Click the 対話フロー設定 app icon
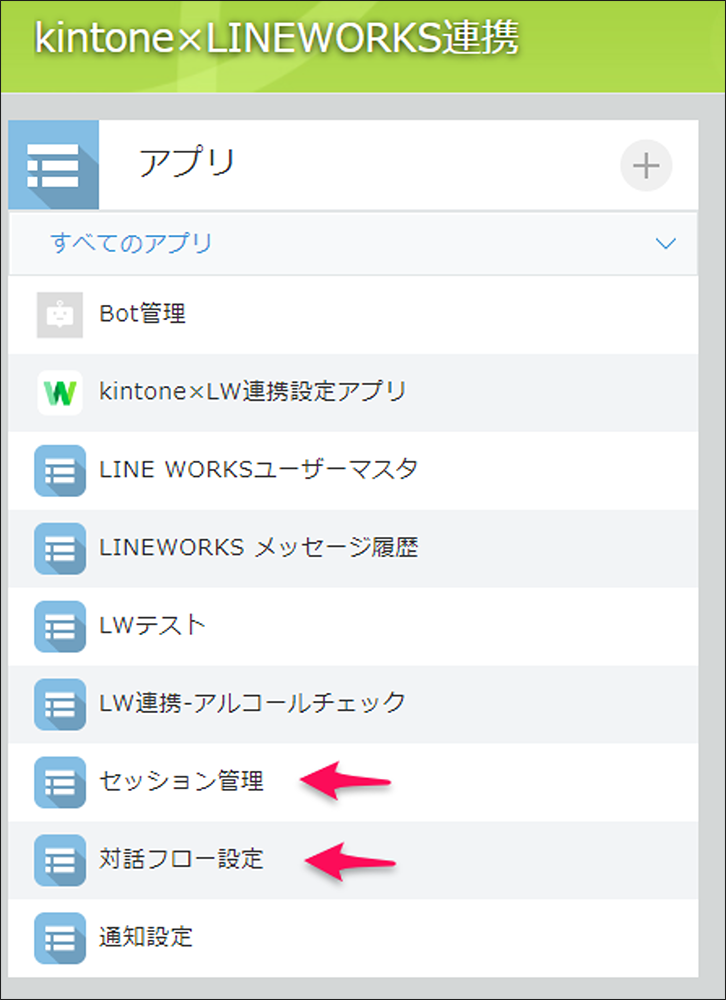 point(60,860)
